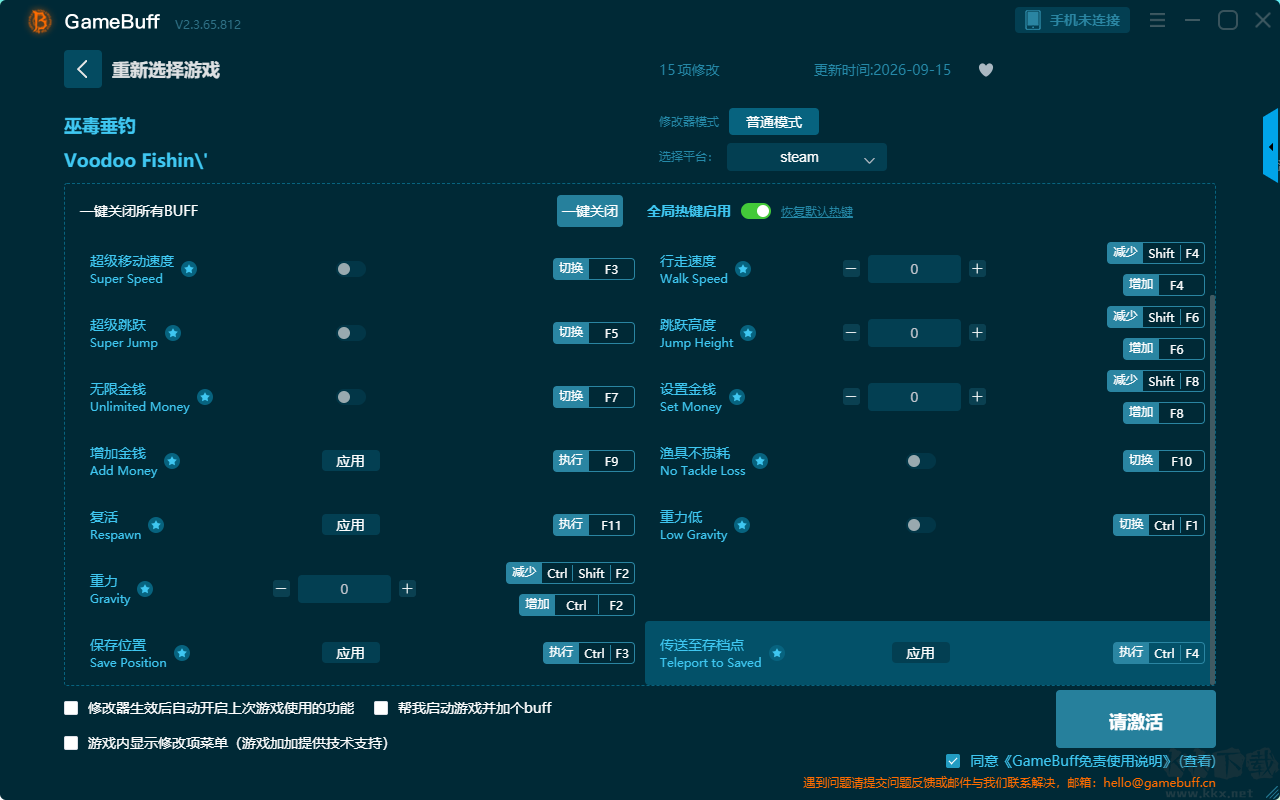Increase Walk Speed with plus button
Image resolution: width=1280 pixels, height=800 pixels.
click(977, 269)
